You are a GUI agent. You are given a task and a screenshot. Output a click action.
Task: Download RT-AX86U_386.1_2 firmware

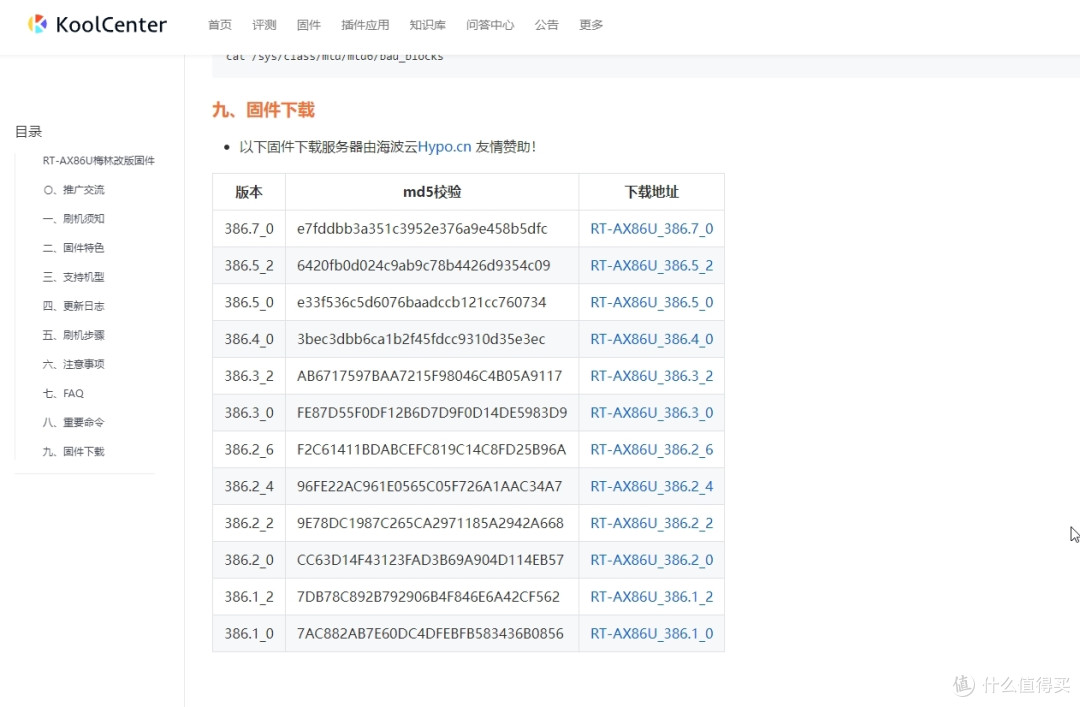pos(652,597)
